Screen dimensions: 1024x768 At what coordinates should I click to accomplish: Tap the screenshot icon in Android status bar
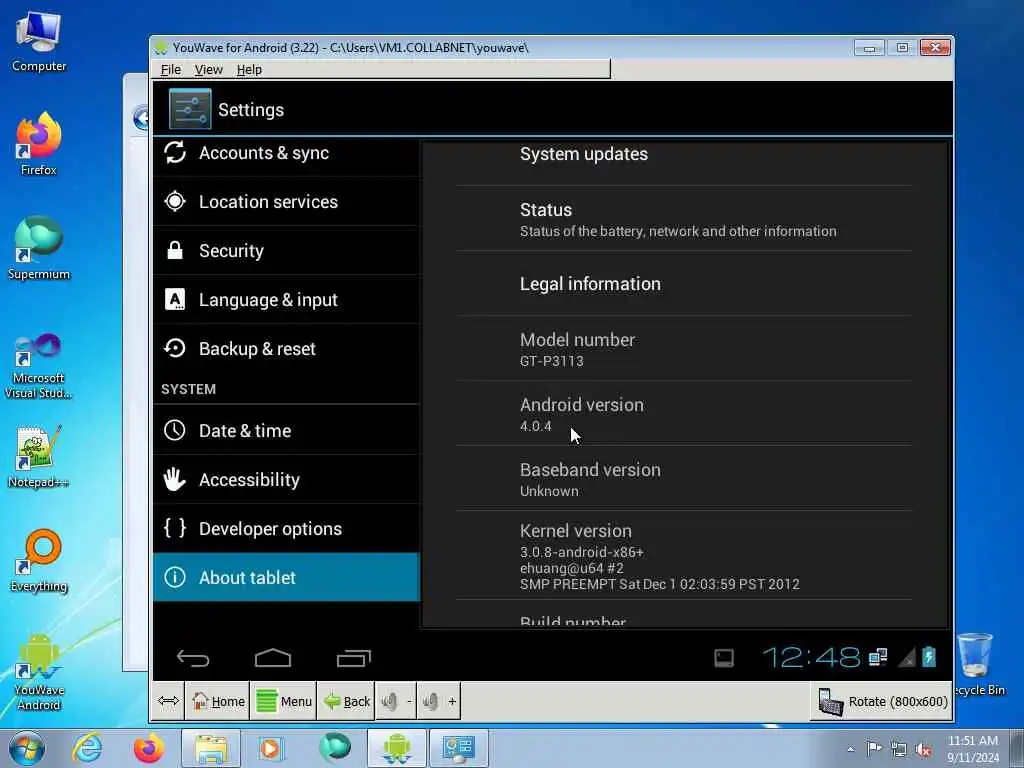click(x=724, y=658)
